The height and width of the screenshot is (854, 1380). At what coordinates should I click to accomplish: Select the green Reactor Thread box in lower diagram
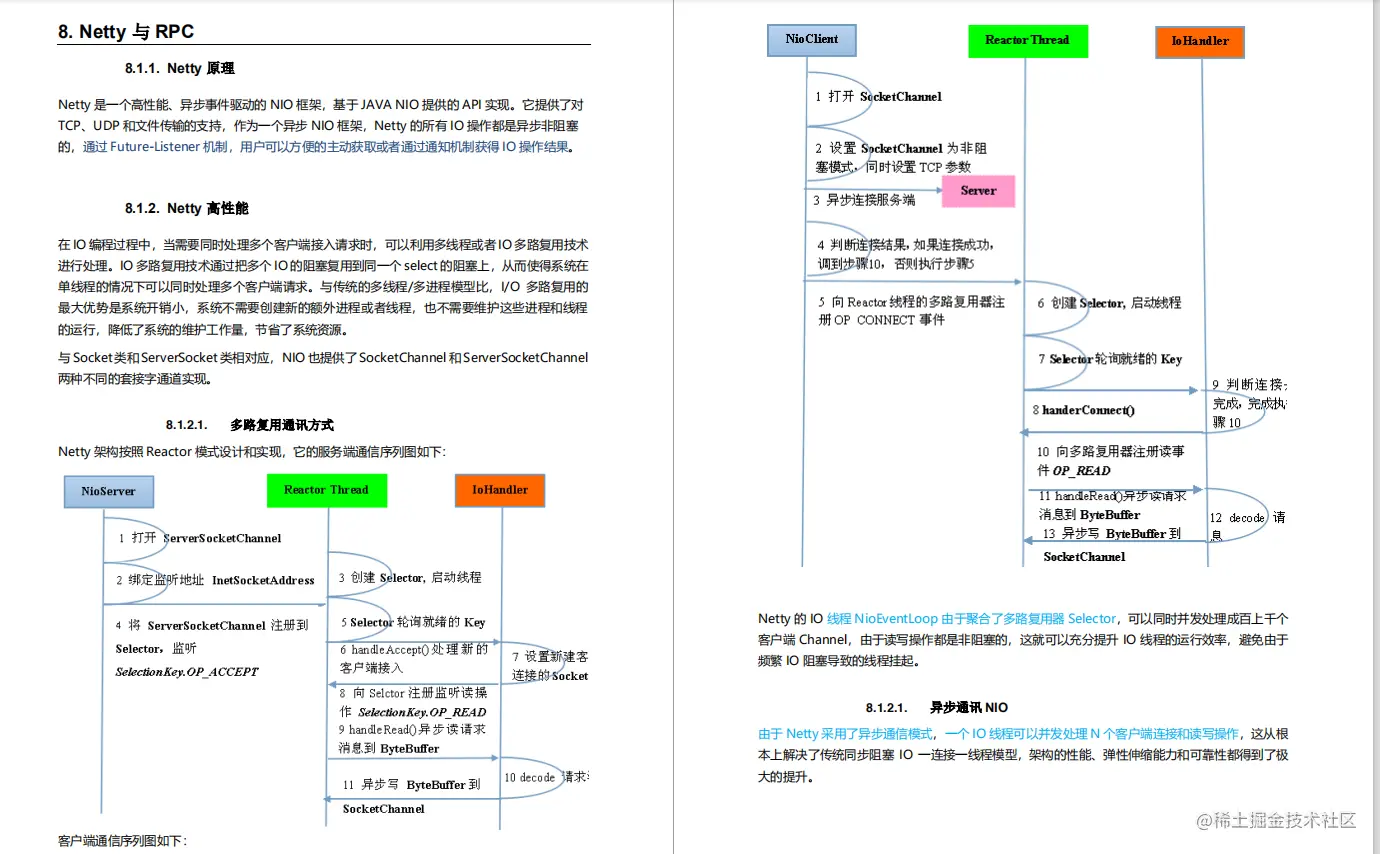(x=326, y=490)
